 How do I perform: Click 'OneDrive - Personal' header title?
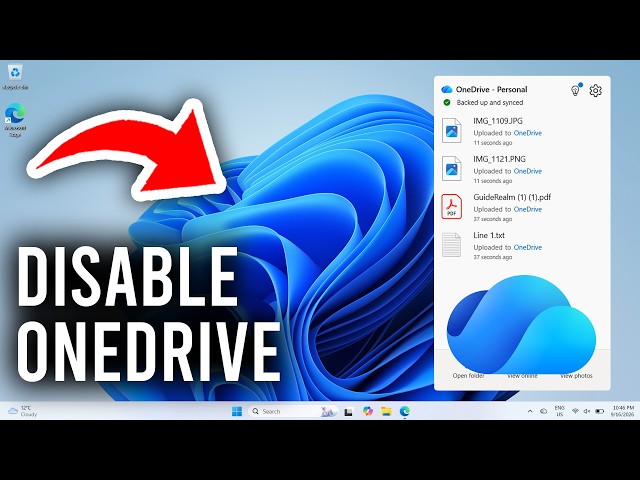491,89
